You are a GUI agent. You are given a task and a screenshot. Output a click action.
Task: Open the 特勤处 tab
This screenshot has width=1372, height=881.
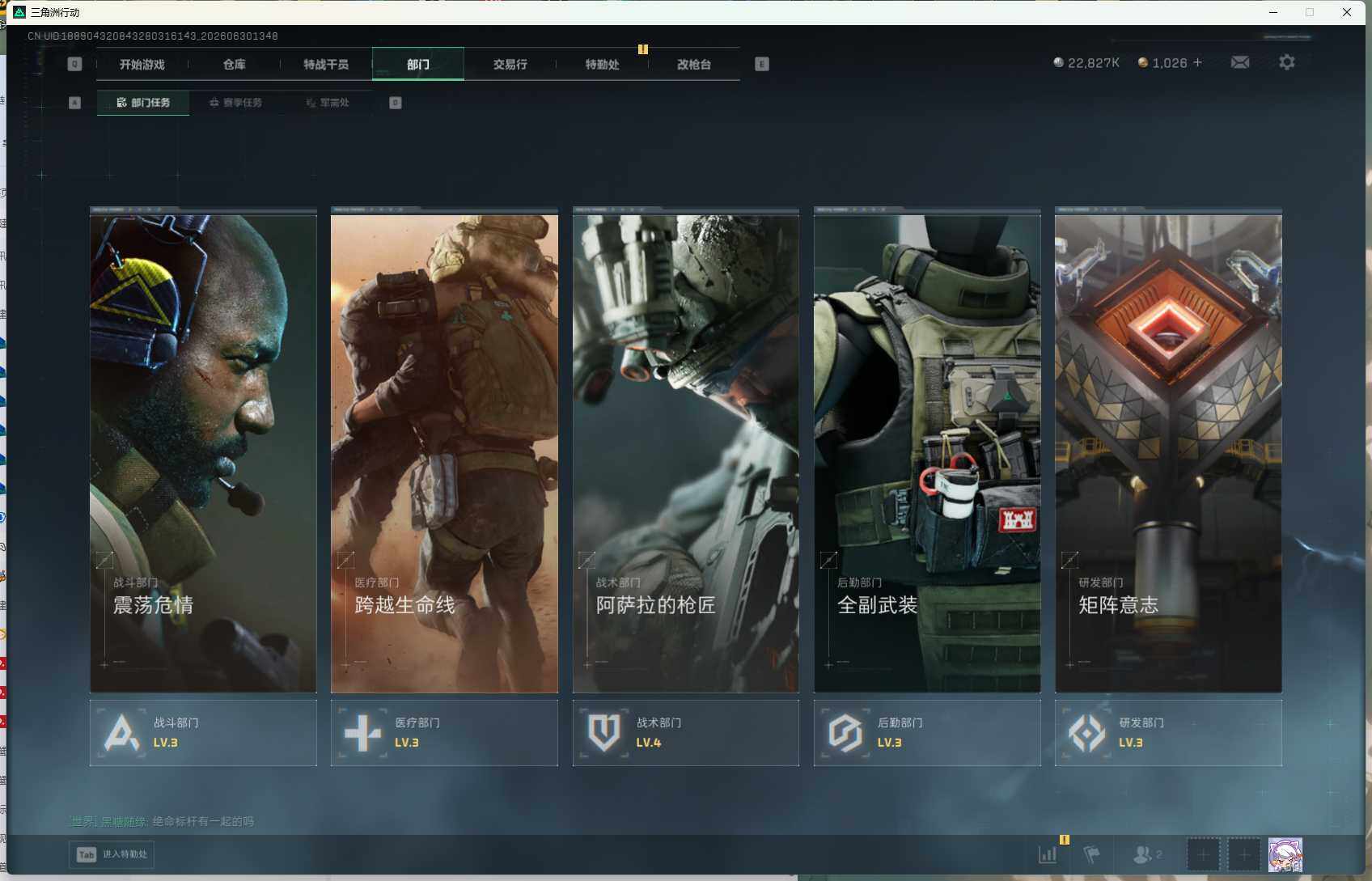(603, 64)
